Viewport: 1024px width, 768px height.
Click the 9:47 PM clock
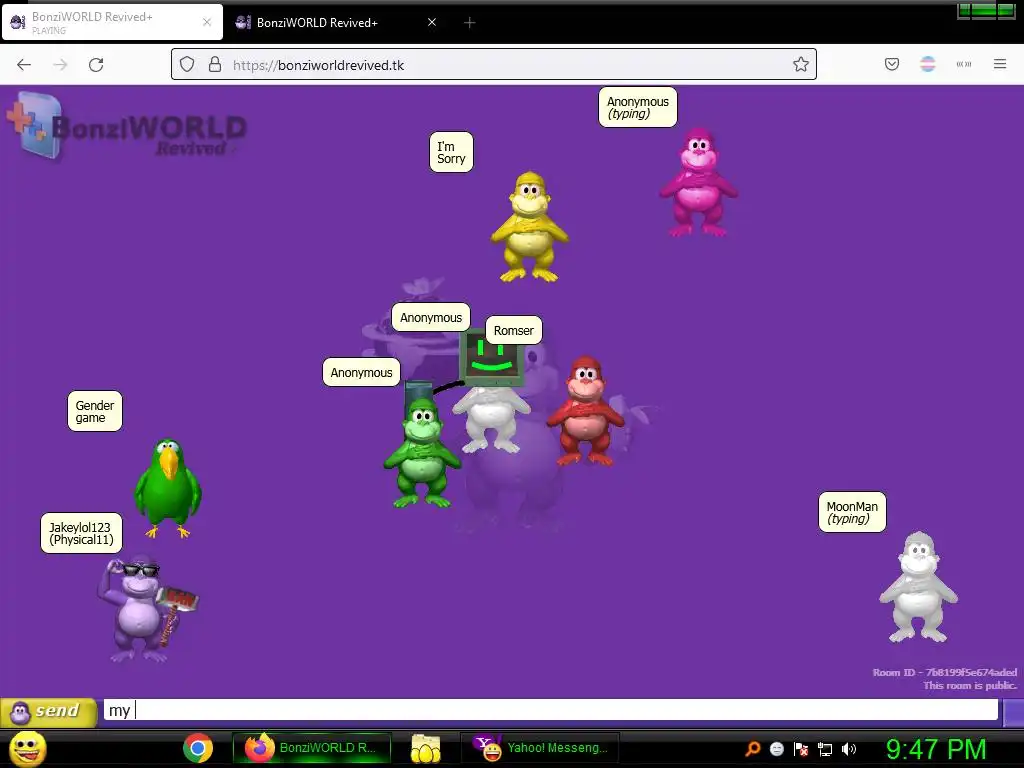click(936, 749)
